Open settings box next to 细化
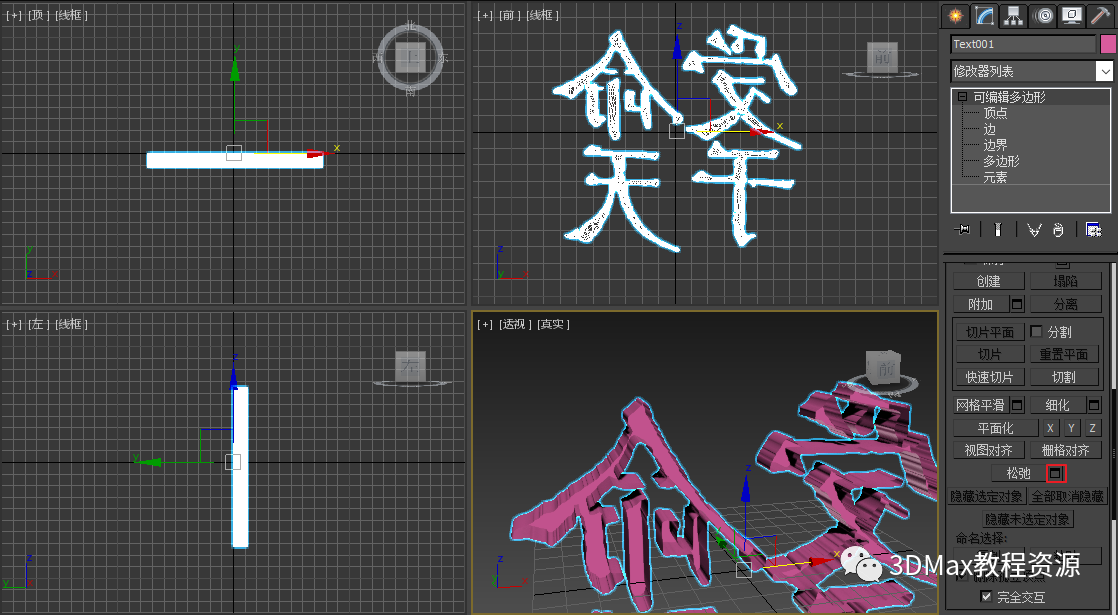Image resolution: width=1118 pixels, height=615 pixels. coord(1094,405)
